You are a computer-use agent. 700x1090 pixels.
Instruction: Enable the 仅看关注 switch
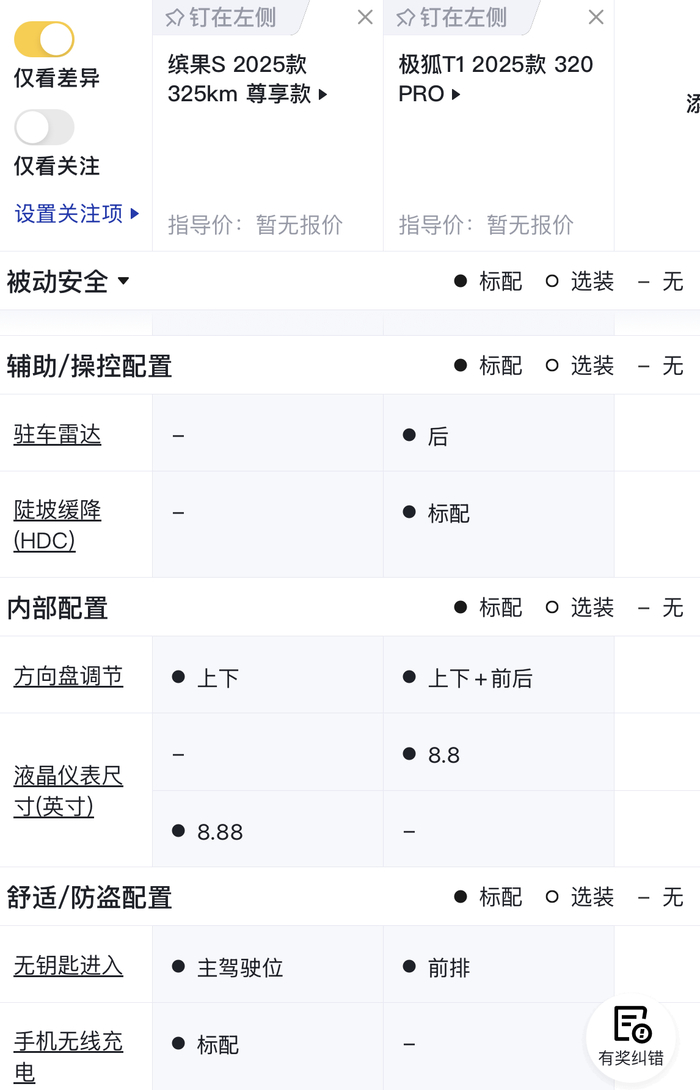tap(44, 127)
